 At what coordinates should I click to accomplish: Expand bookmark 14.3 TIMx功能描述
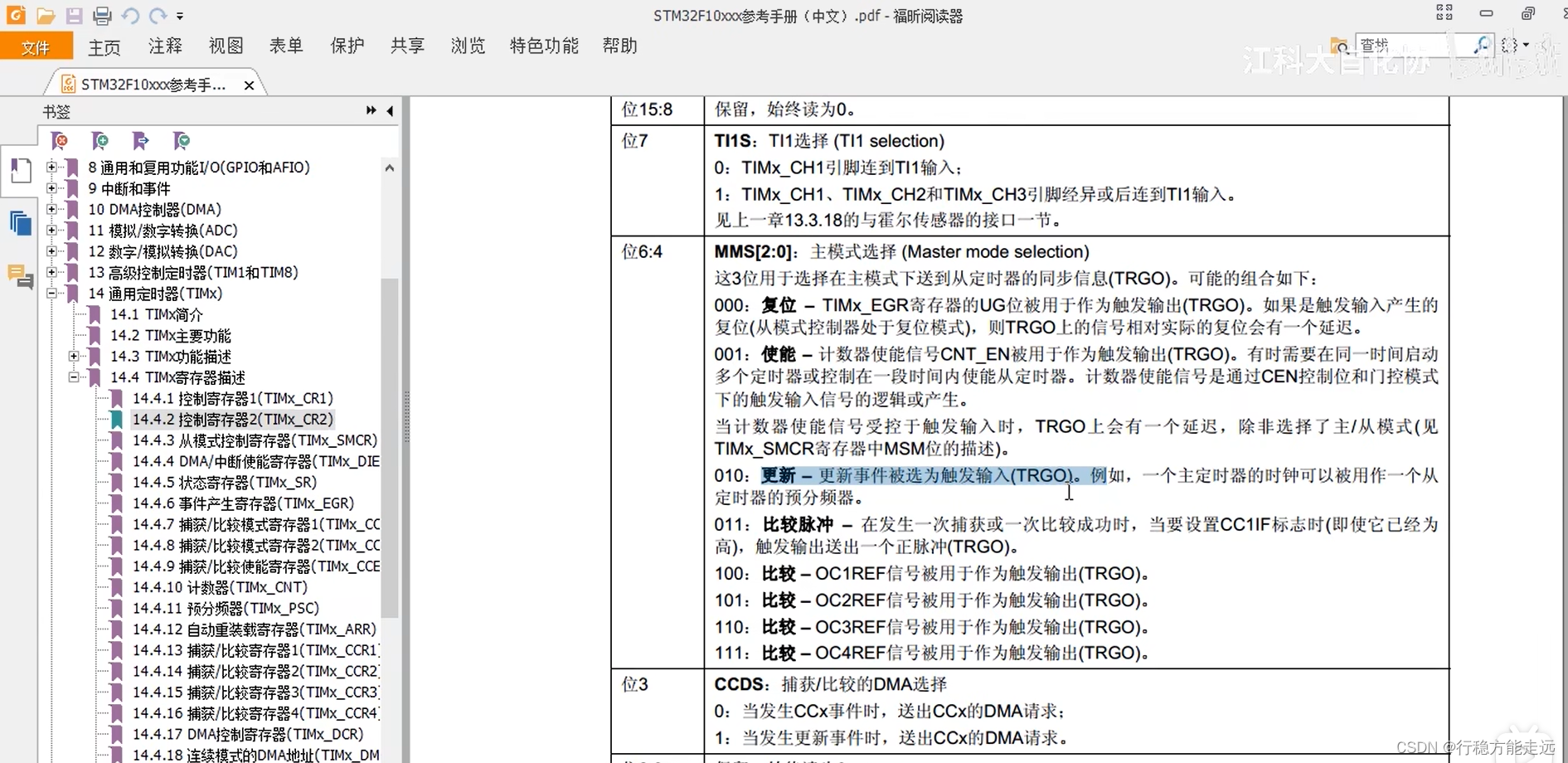74,356
